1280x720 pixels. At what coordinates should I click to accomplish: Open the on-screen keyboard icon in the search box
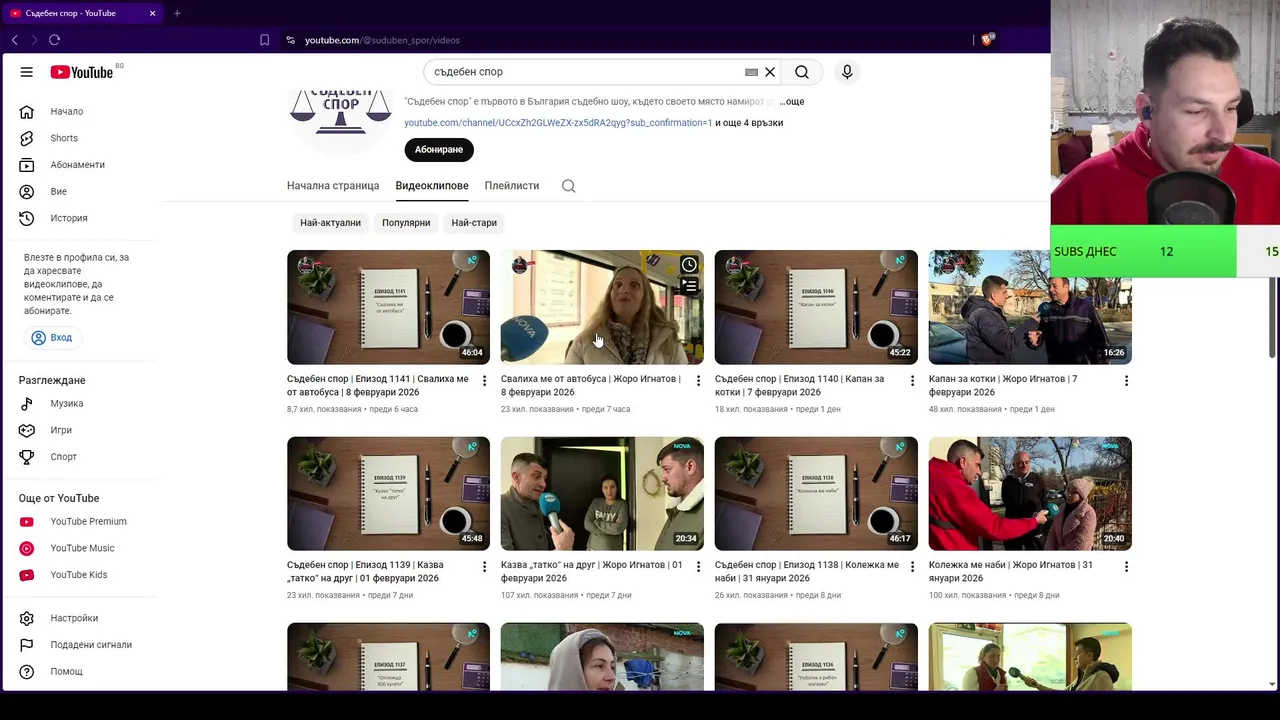pos(751,72)
